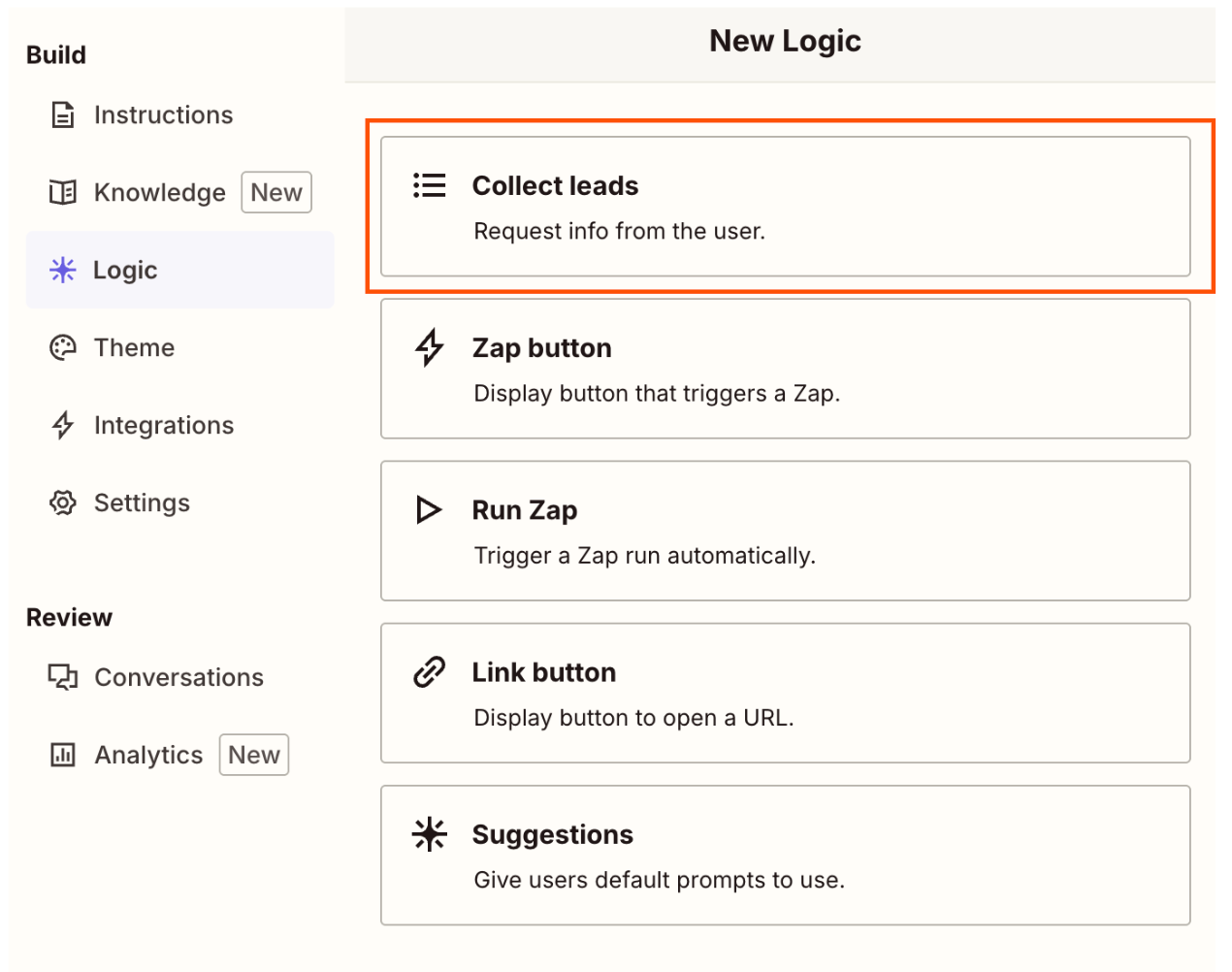The width and height of the screenshot is (1232, 972).
Task: Open the Conversations review page
Action: 178,677
